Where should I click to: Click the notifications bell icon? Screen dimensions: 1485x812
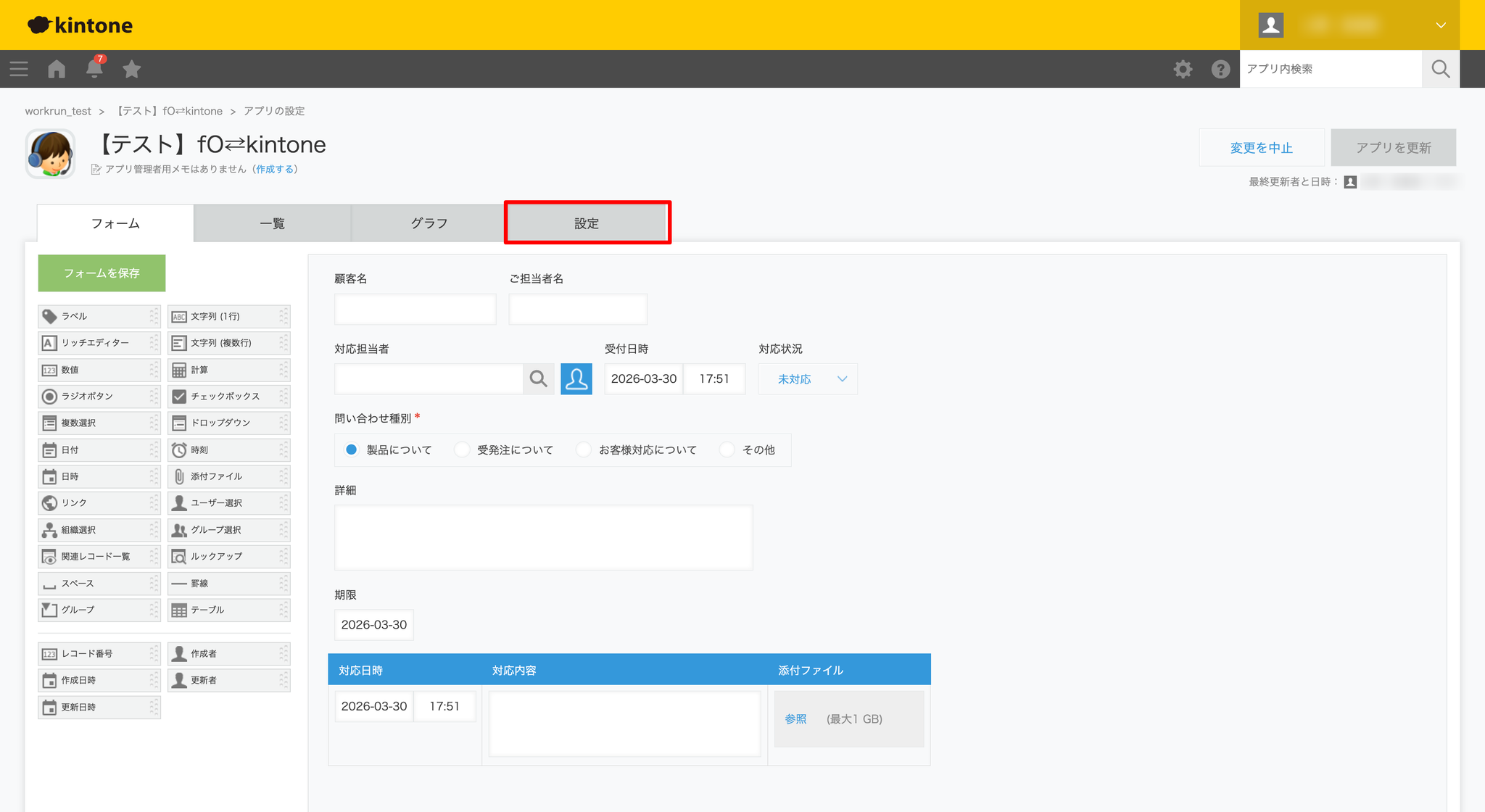(94, 69)
